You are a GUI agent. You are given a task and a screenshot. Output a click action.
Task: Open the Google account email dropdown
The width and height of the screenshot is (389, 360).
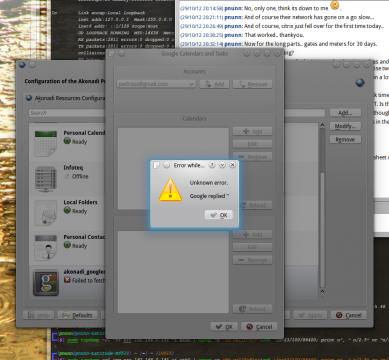[x=156, y=84]
